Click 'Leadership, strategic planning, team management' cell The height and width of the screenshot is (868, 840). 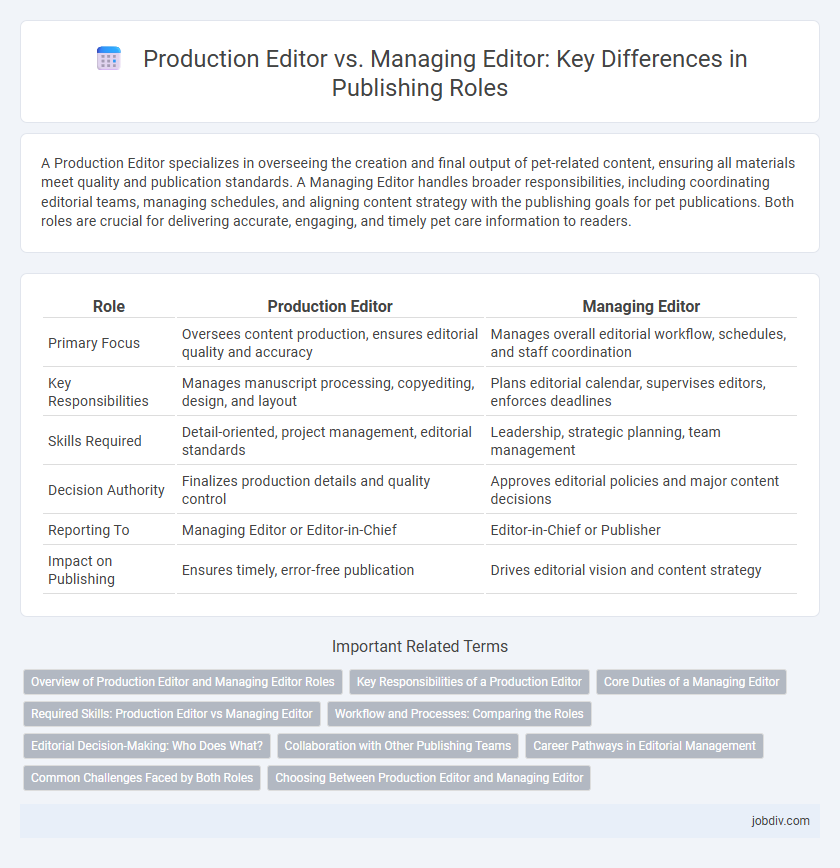[x=641, y=441]
